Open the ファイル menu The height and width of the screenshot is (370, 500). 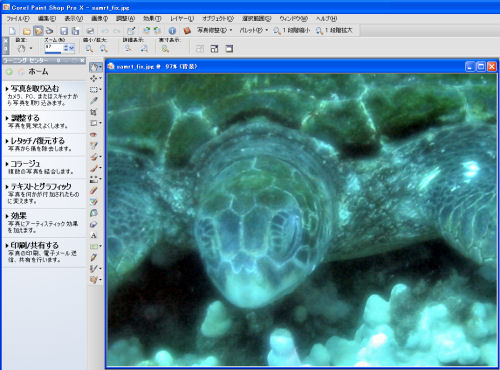18,19
